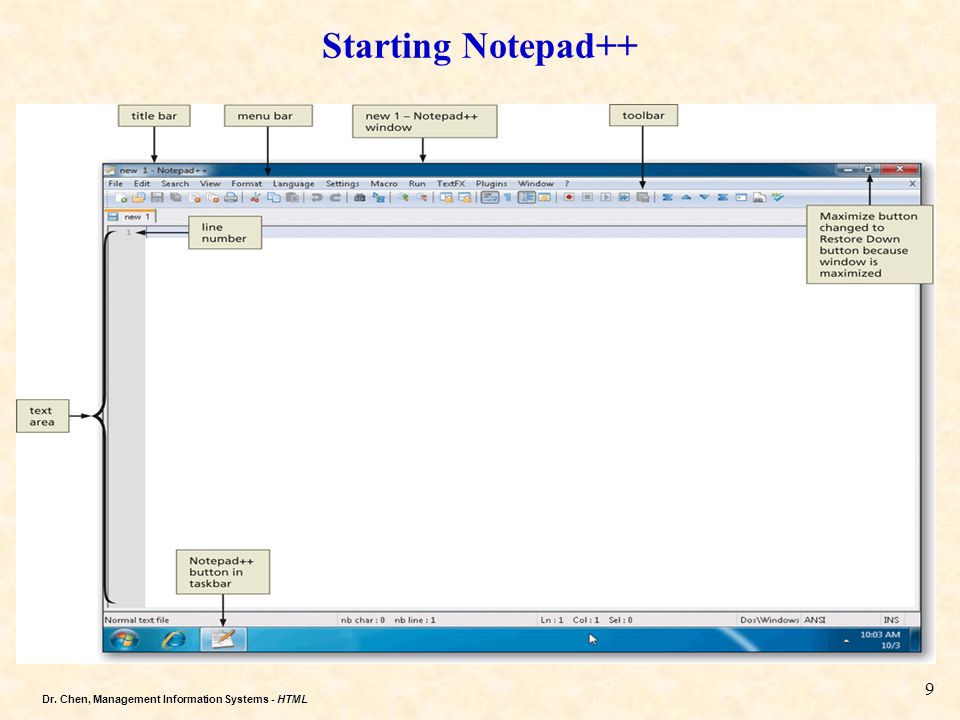This screenshot has width=960, height=720.
Task: Toggle the Show Indent Guide icon
Action: 527,198
